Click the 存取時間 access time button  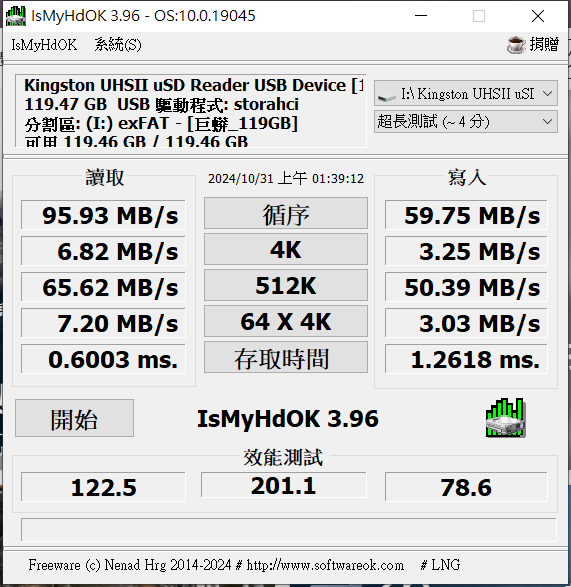point(286,358)
